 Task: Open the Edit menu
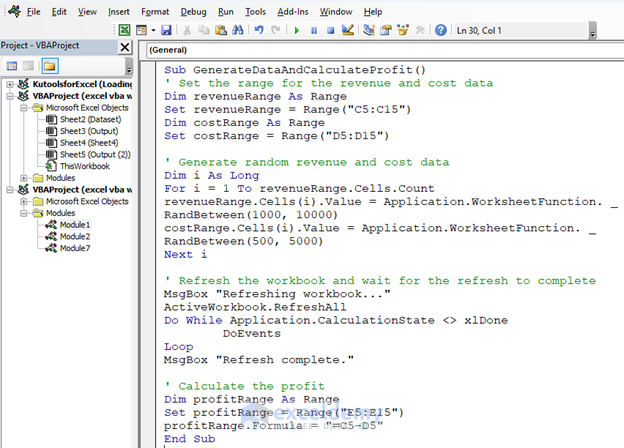coord(59,12)
